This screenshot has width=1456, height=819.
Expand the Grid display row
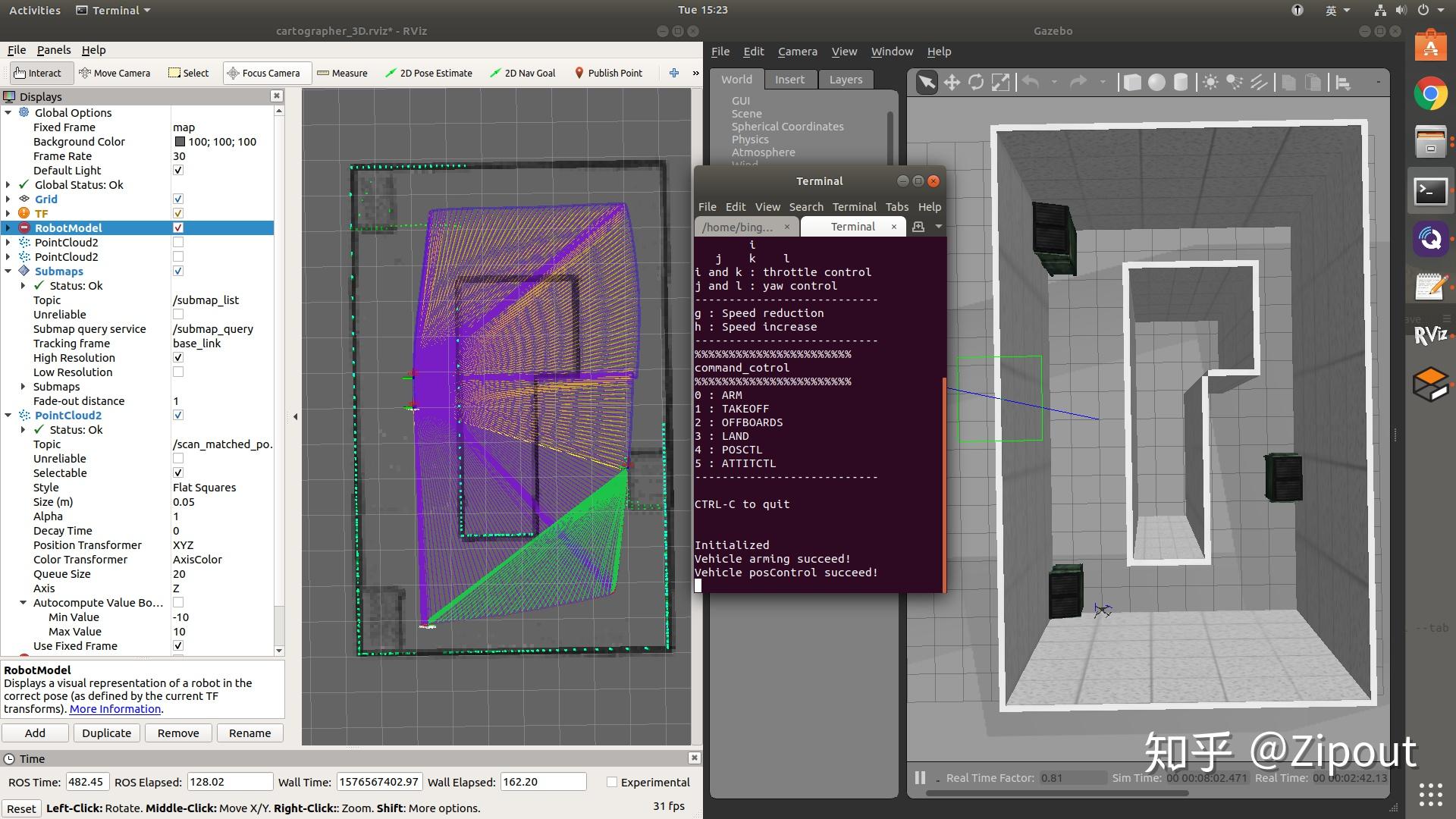[x=8, y=199]
